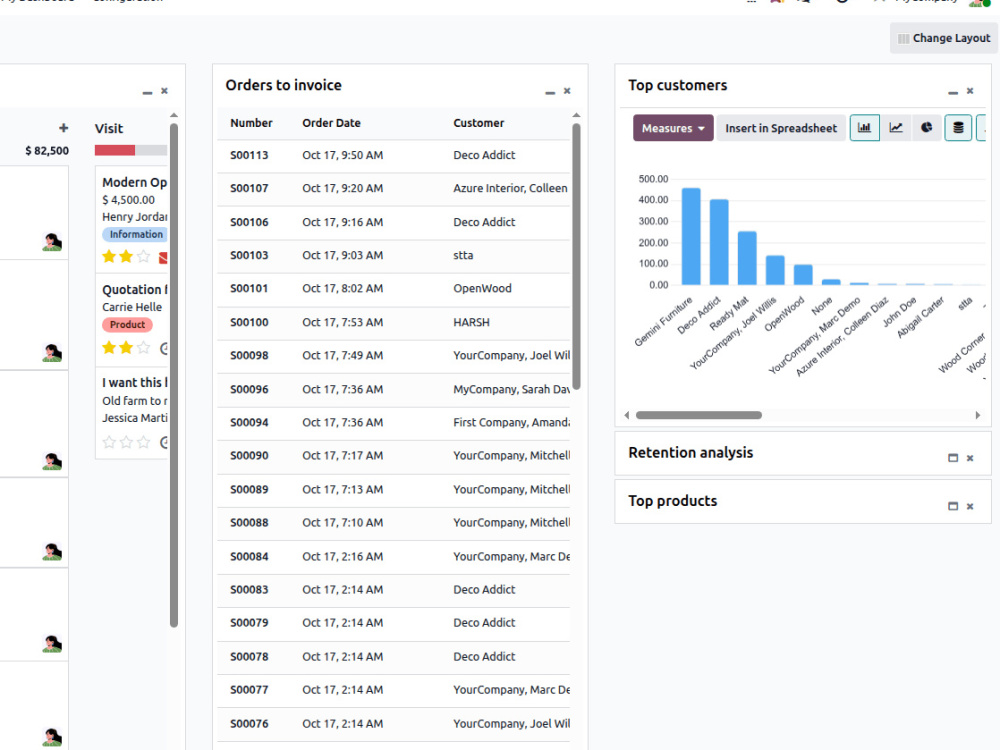This screenshot has height=750, width=1000.
Task: Switch Top customers to bar chart view
Action: 864,128
